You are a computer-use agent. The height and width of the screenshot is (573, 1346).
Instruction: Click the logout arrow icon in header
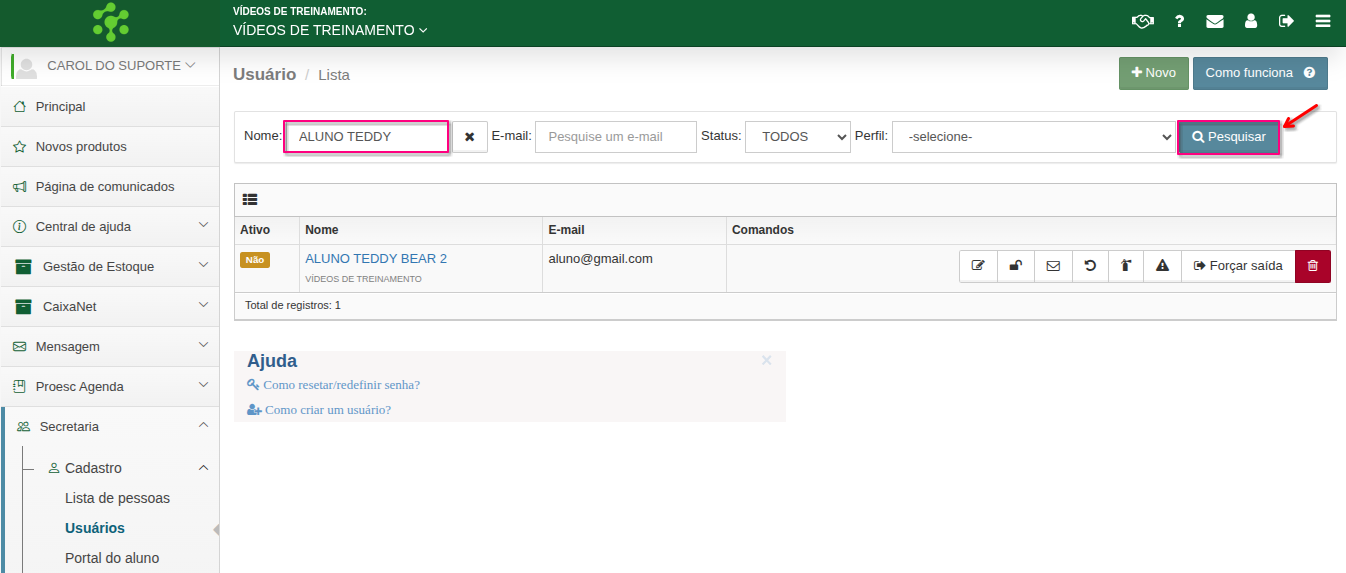tap(1286, 21)
